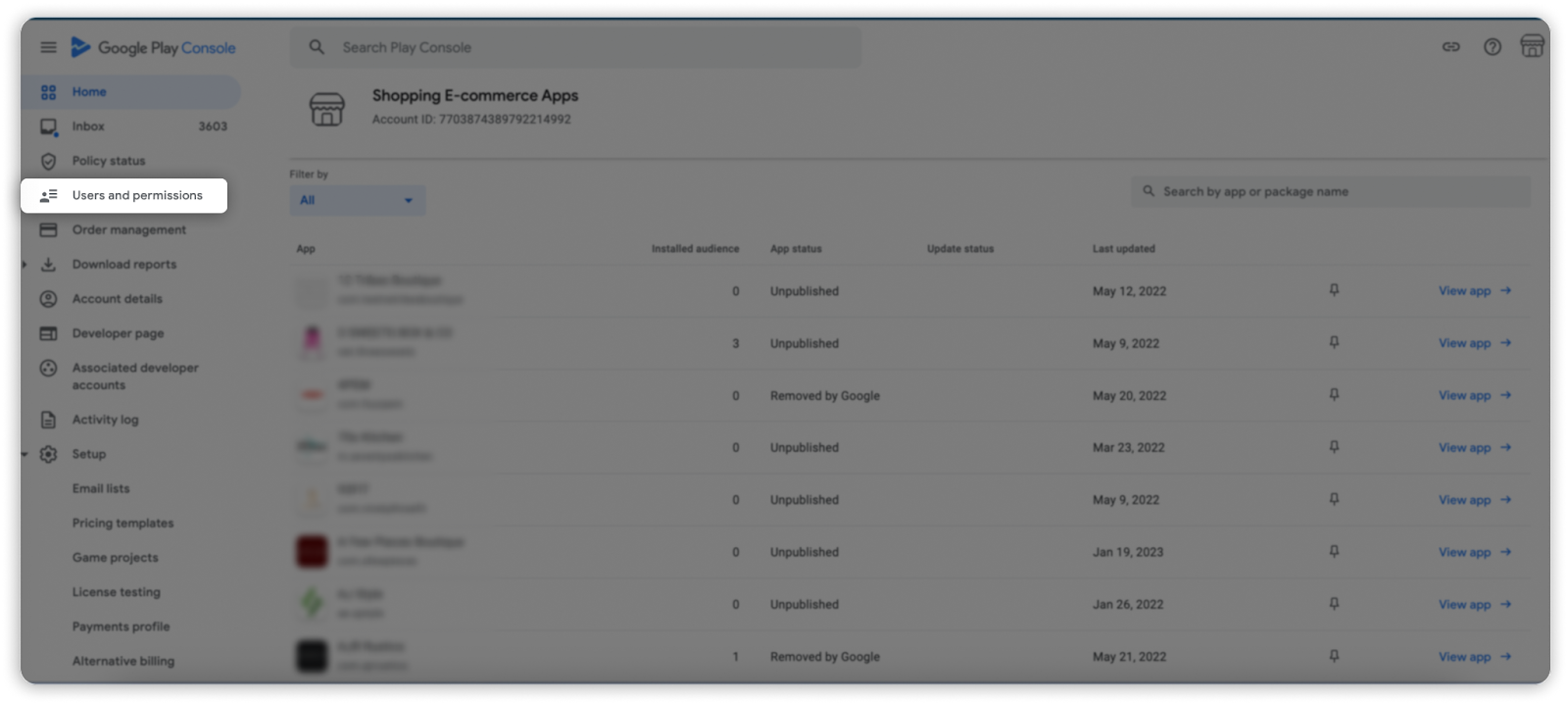View app updated May 20, 2022

(x=1475, y=395)
